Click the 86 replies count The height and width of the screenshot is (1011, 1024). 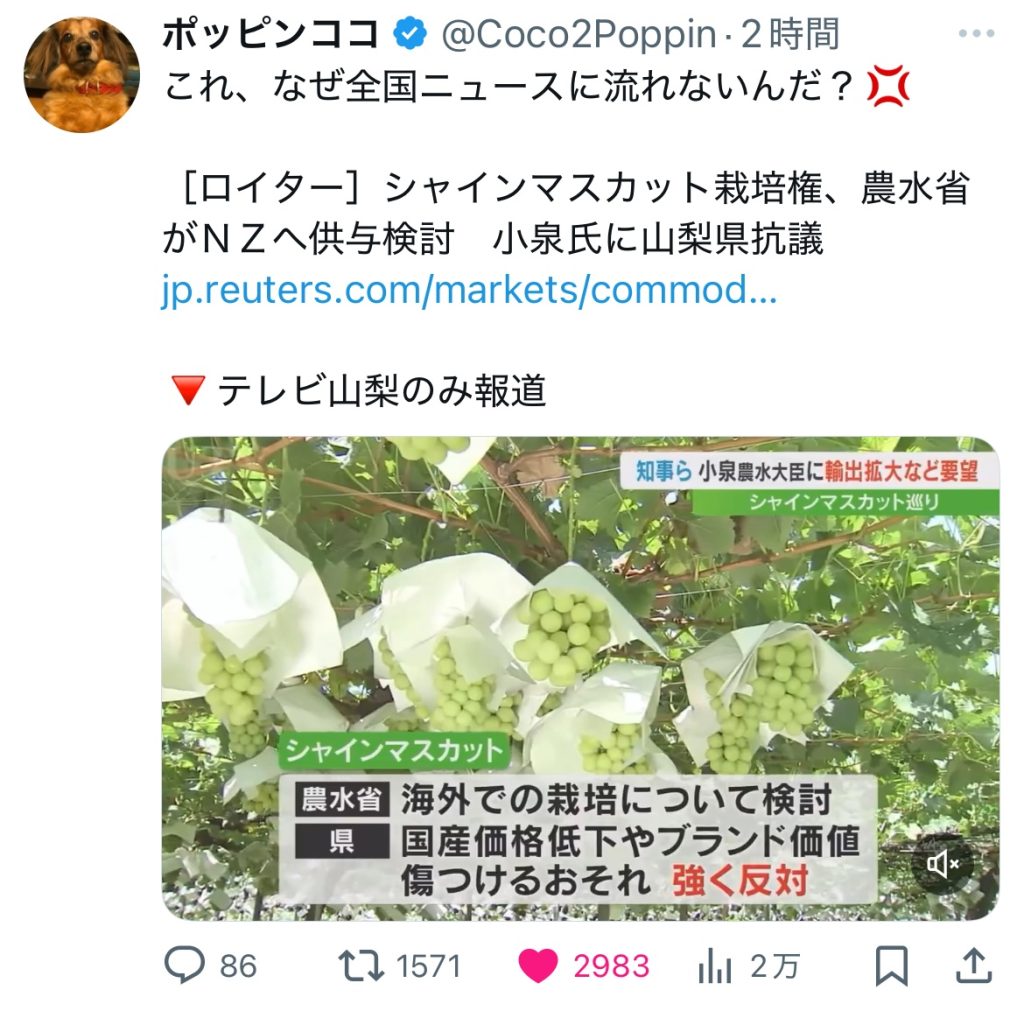[x=238, y=967]
